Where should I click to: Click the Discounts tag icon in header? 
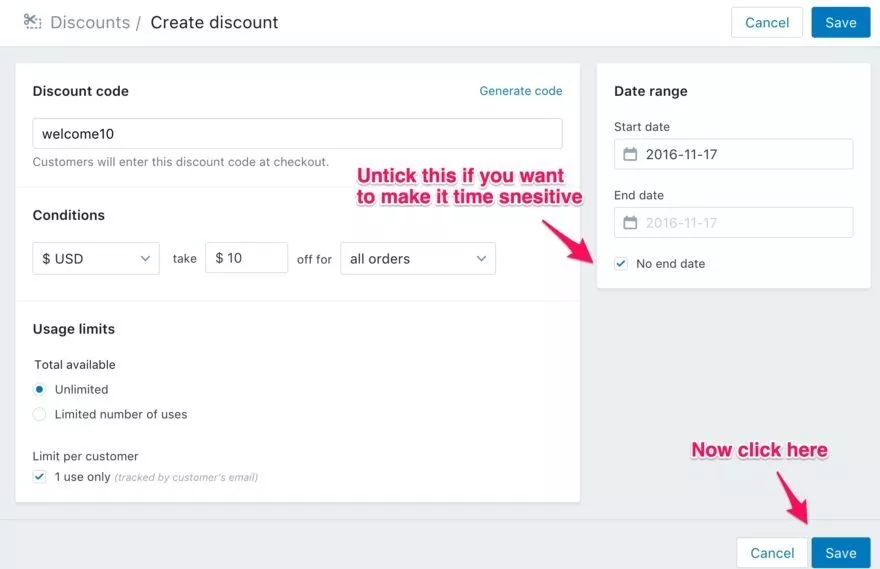(32, 21)
